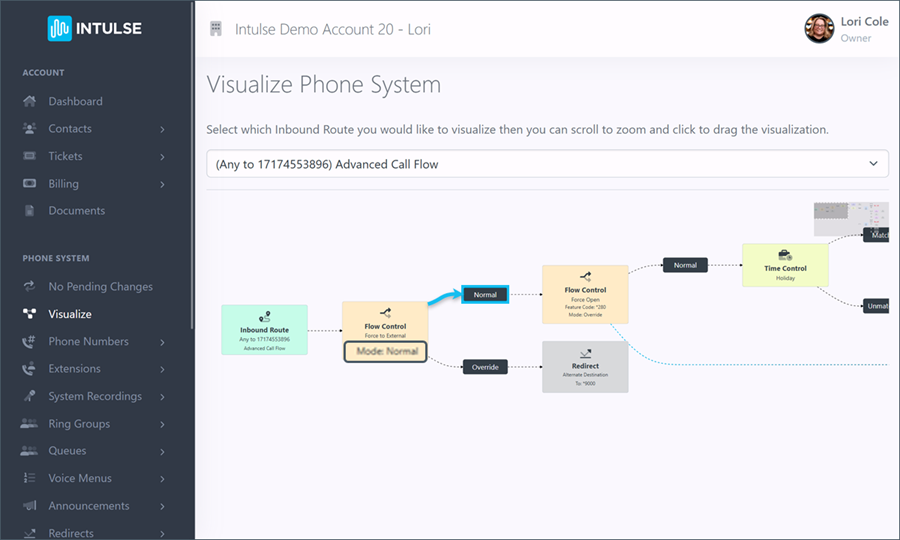This screenshot has width=900, height=540.
Task: Open the Voice Menus menu item
Action: [x=80, y=478]
